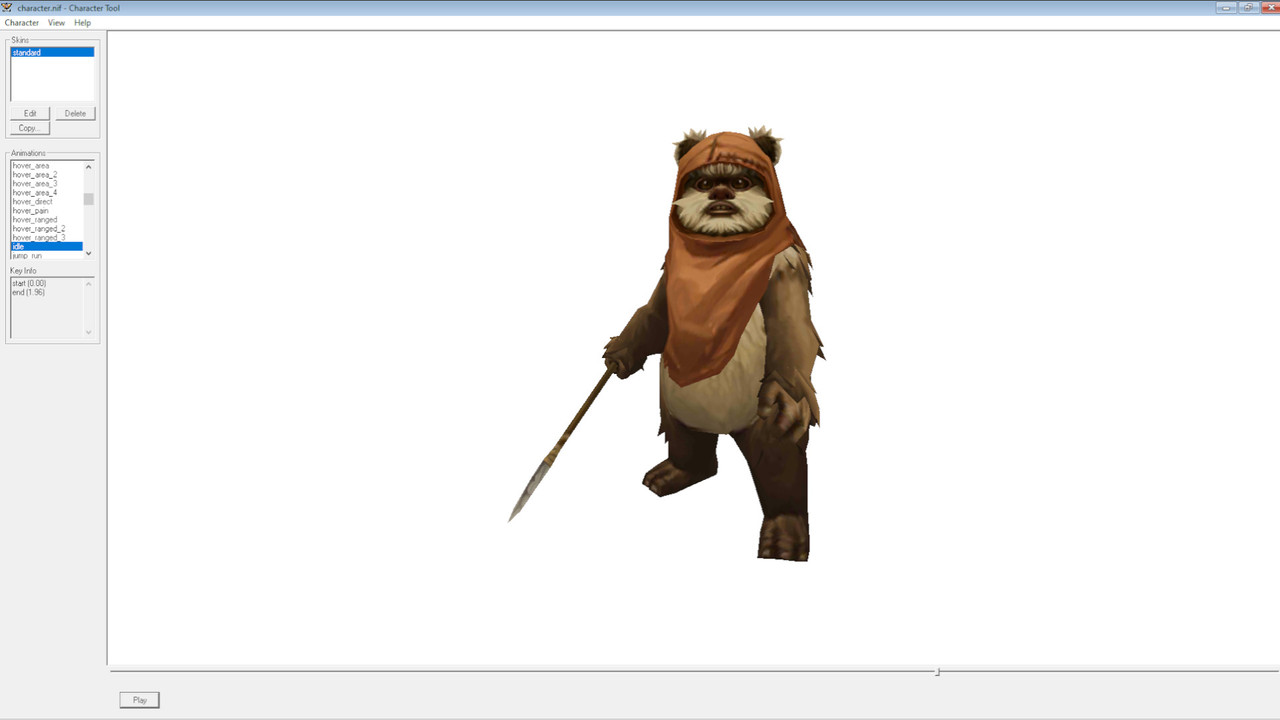Click the Animations list scrollbar thumb
This screenshot has width=1280, height=720.
[89, 199]
